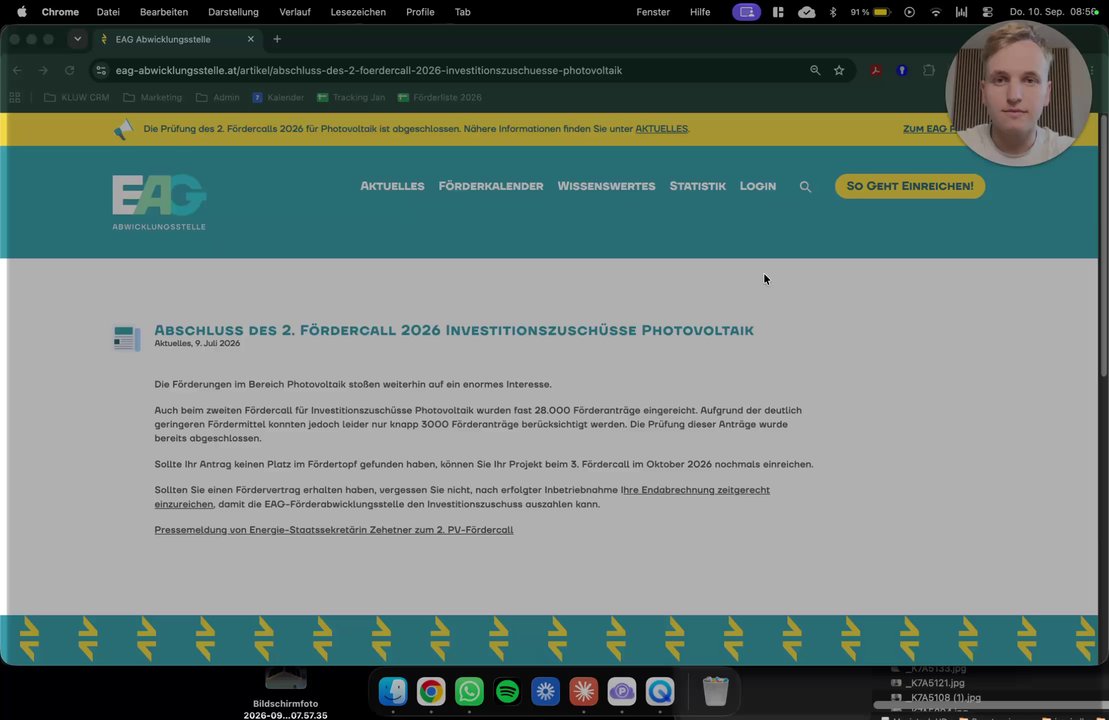Screen dimensions: 1109x720
Task: Open the Marketing bookmarks folder
Action: [153, 98]
